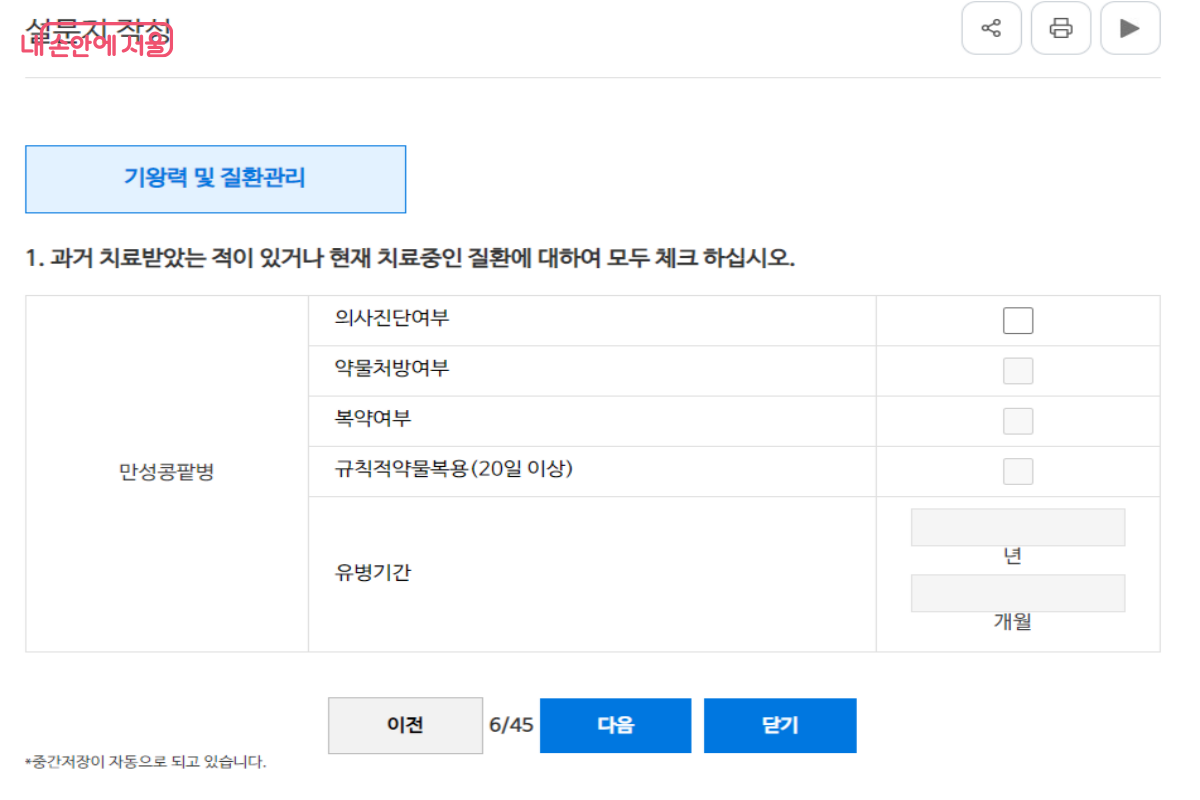Go back with the 이전 button
The width and height of the screenshot is (1200, 800).
pyautogui.click(x=405, y=725)
